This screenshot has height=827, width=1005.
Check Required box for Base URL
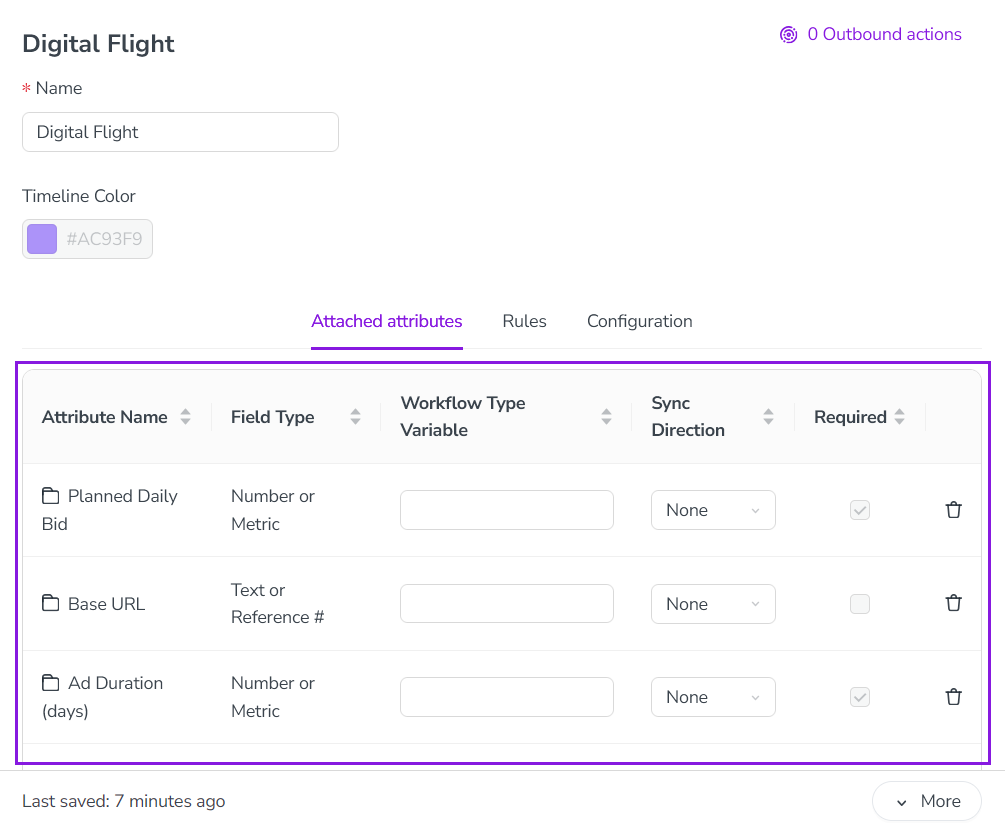pyautogui.click(x=860, y=604)
